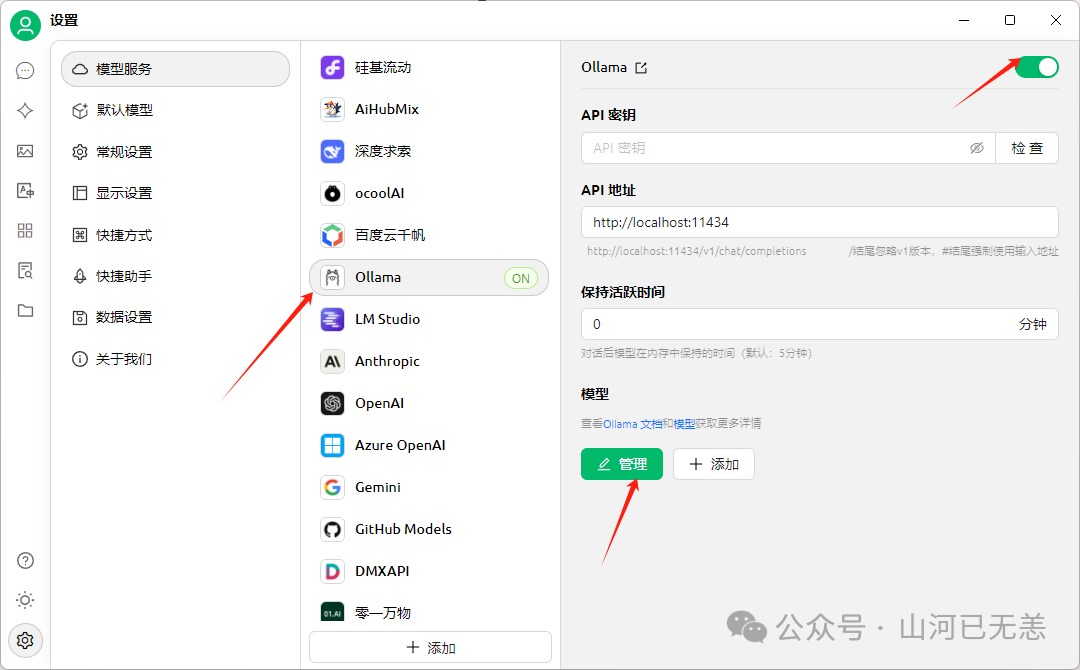Open Ollama external link icon
1080x670 pixels.
(641, 67)
